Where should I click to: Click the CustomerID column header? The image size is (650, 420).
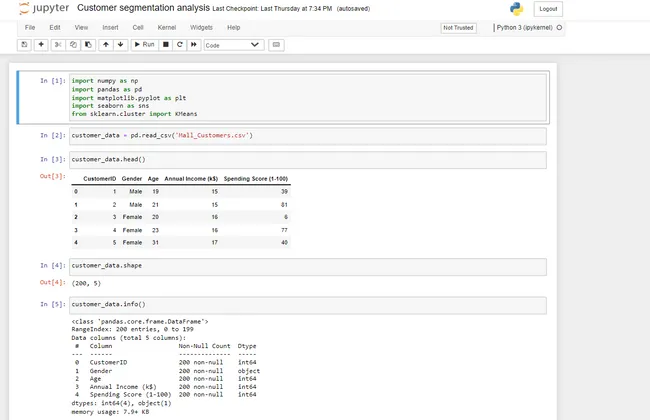coord(99,179)
